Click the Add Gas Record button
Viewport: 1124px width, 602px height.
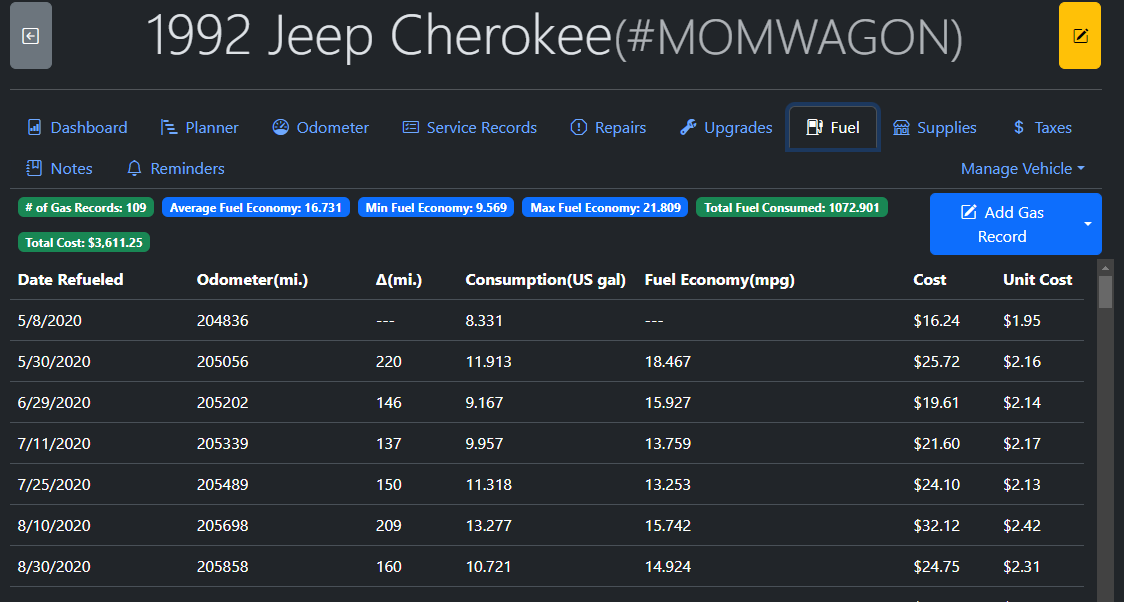coord(1002,224)
